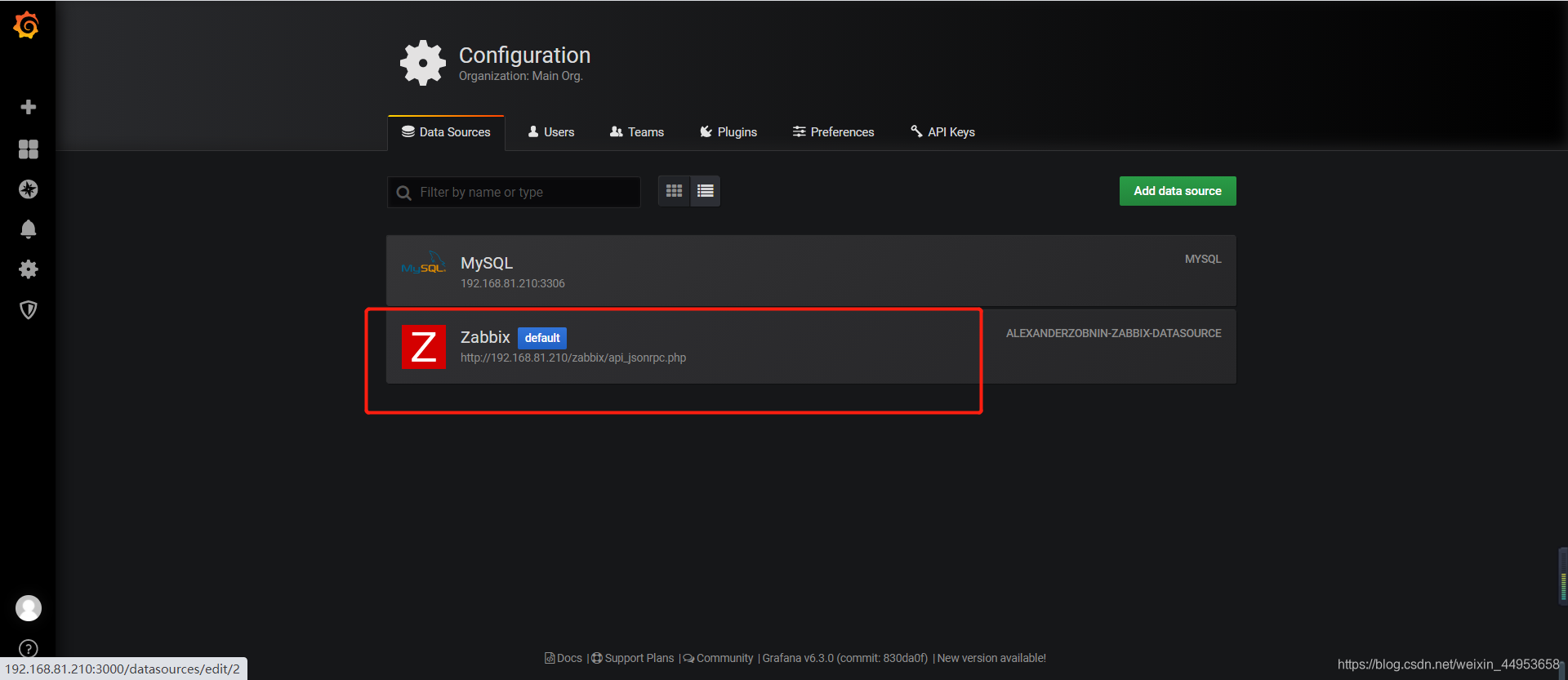Click the Add data source button
Screen dimensions: 1568x680
pos(1178,191)
